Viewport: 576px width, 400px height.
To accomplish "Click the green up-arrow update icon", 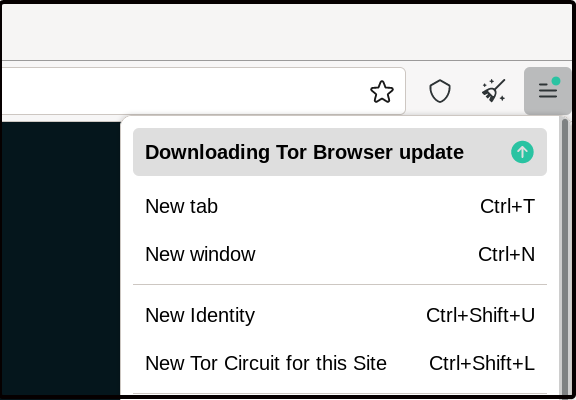I will click(x=522, y=152).
